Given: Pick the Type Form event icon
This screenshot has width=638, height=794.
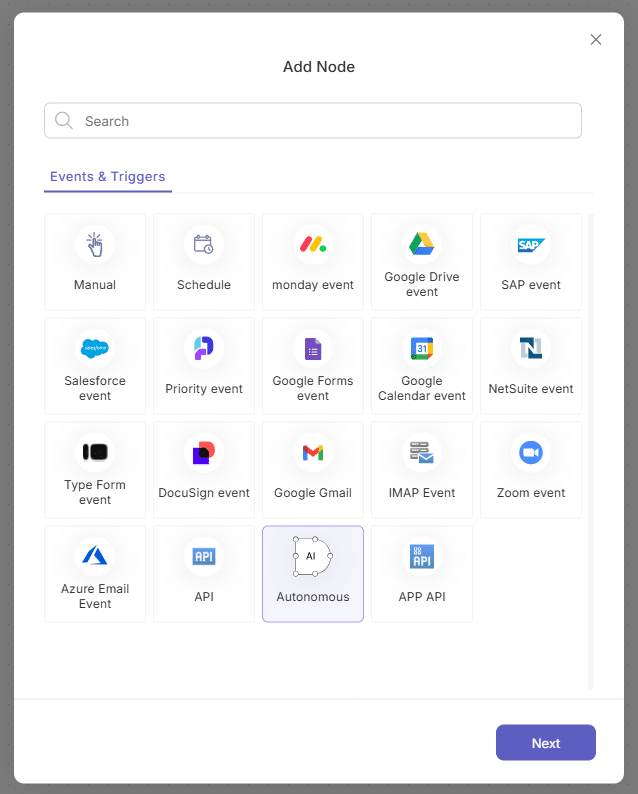Looking at the screenshot, I should point(95,452).
